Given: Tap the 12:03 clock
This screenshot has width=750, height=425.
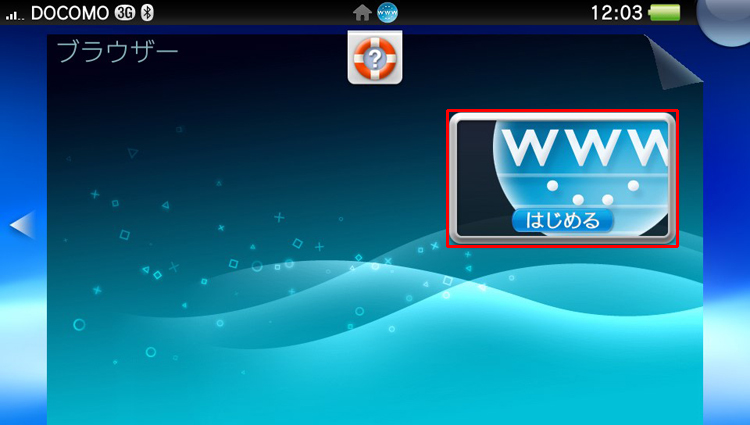Looking at the screenshot, I should click(616, 13).
